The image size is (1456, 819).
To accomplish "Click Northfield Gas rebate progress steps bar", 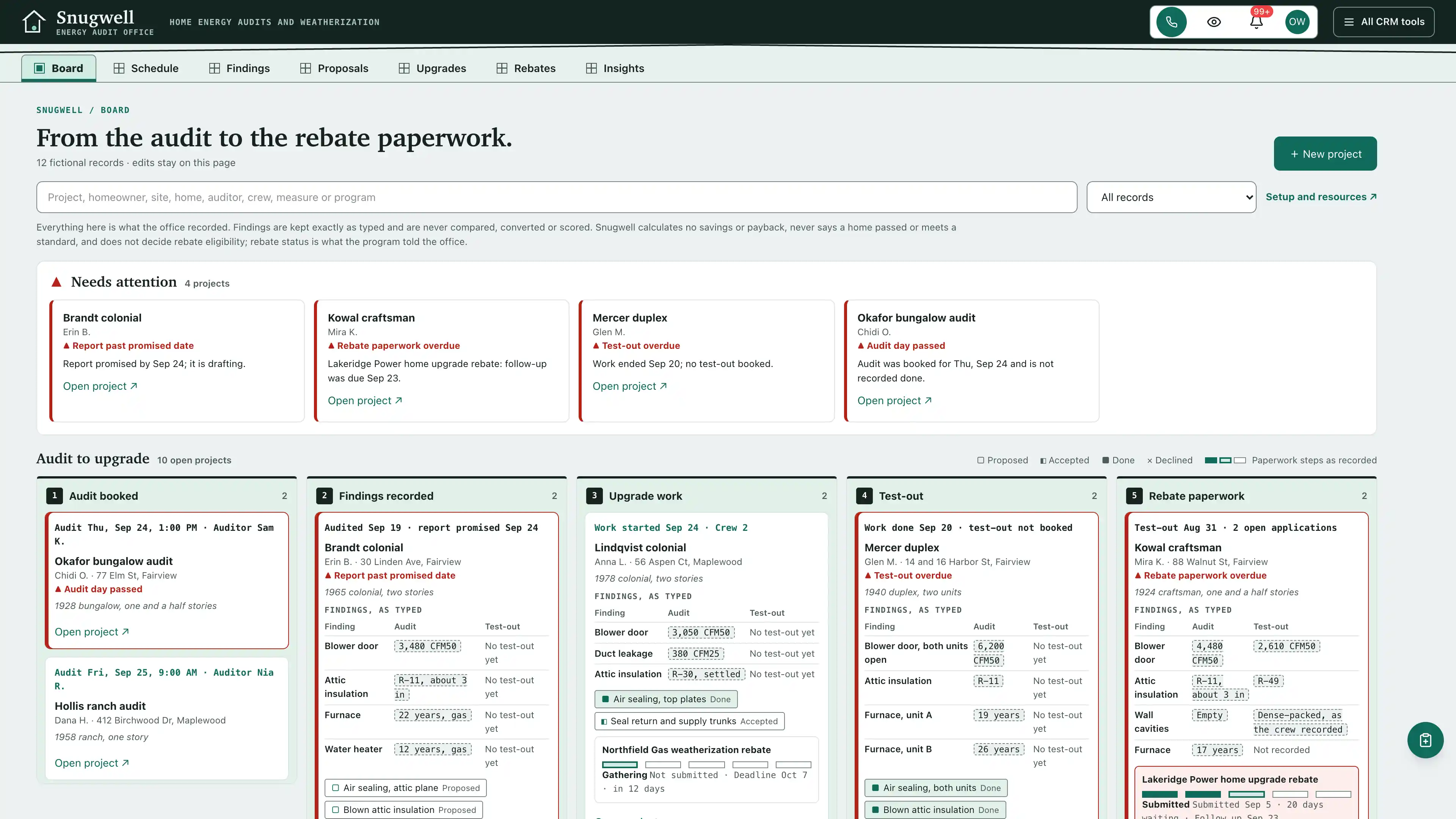I will click(706, 765).
